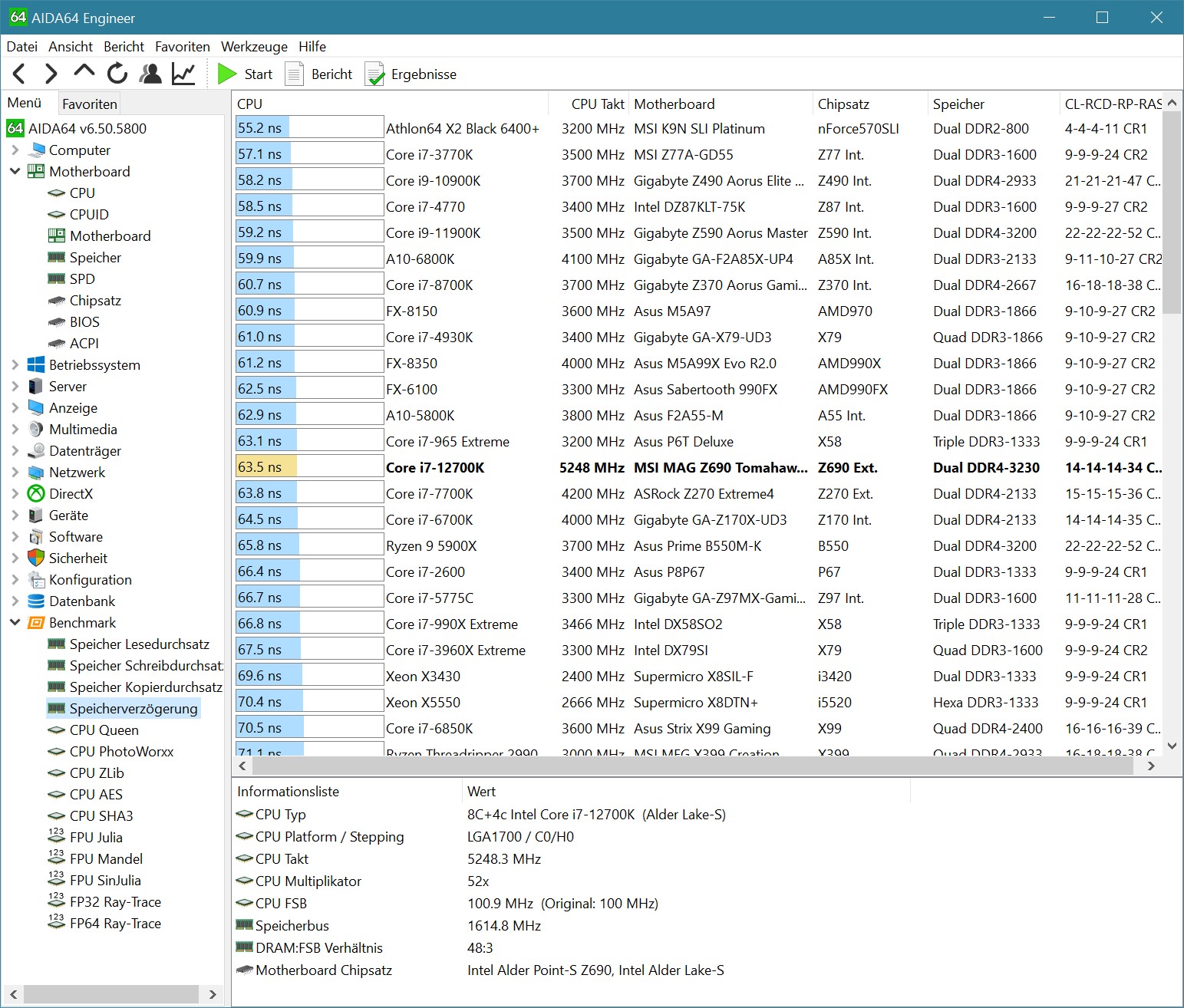1184x1008 pixels.
Task: Go up one level with Up arrow
Action: 84,72
